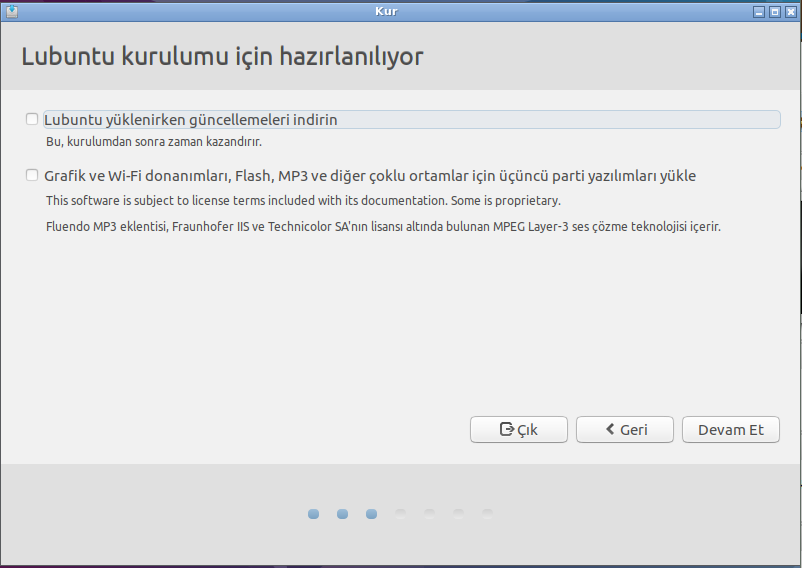Click the "Lubuntu kurulumu için hazırlanılıyor" heading

222,56
